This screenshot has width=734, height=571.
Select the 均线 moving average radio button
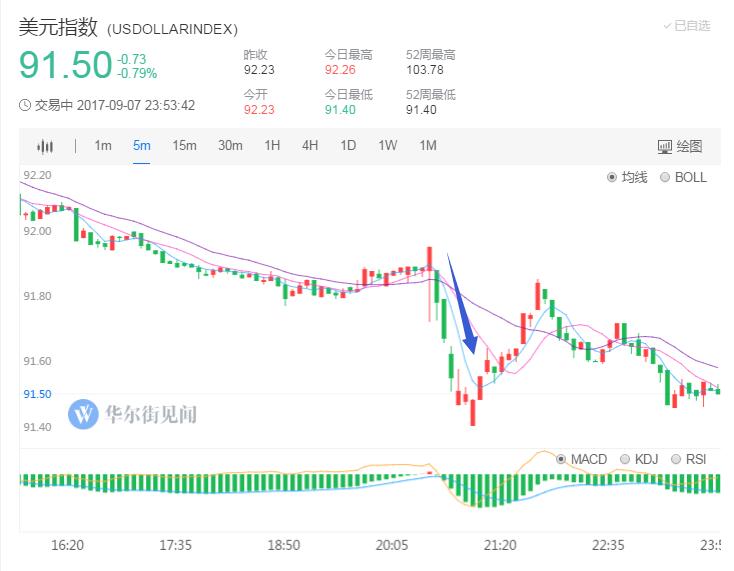[x=613, y=177]
